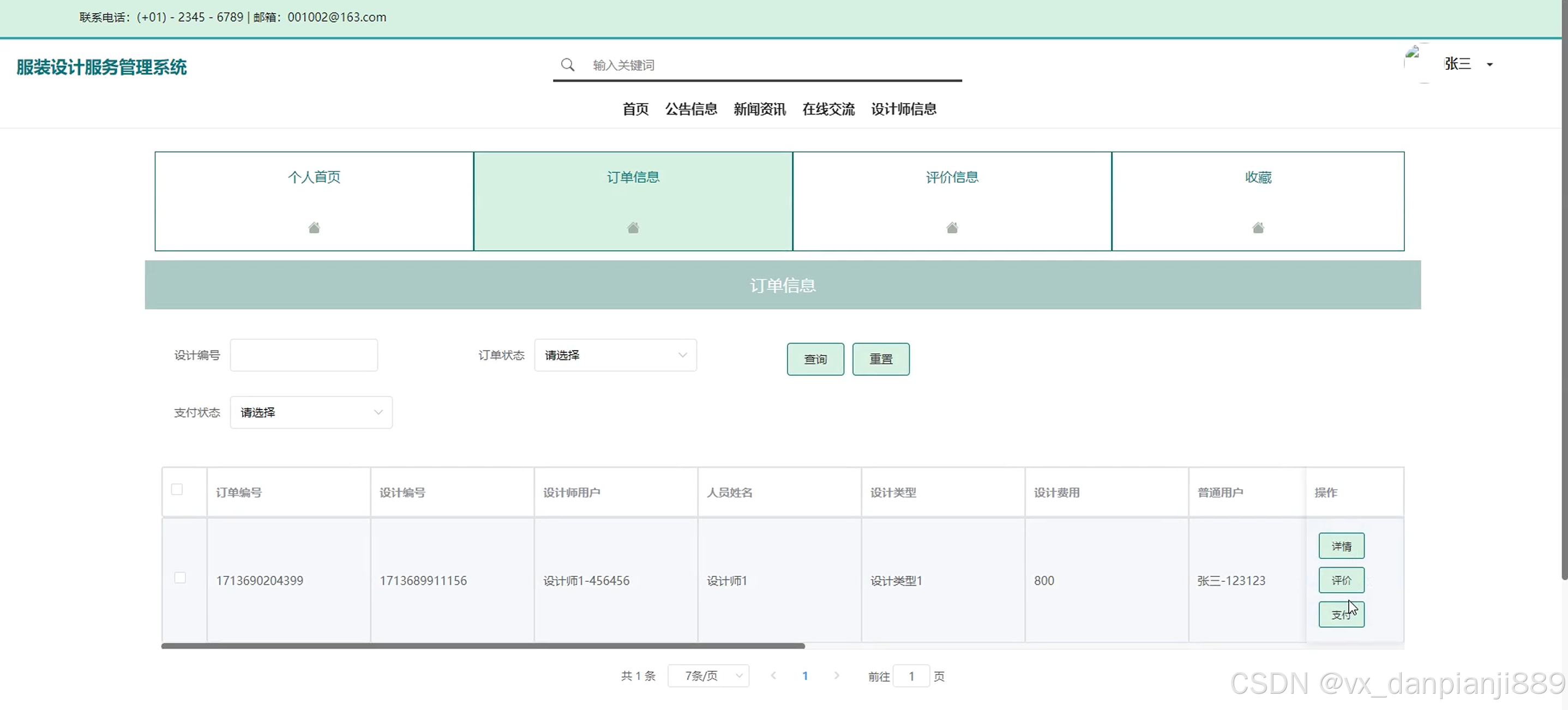Open 设计师信息 in navigation menu
The width and height of the screenshot is (1568, 710).
[x=903, y=109]
